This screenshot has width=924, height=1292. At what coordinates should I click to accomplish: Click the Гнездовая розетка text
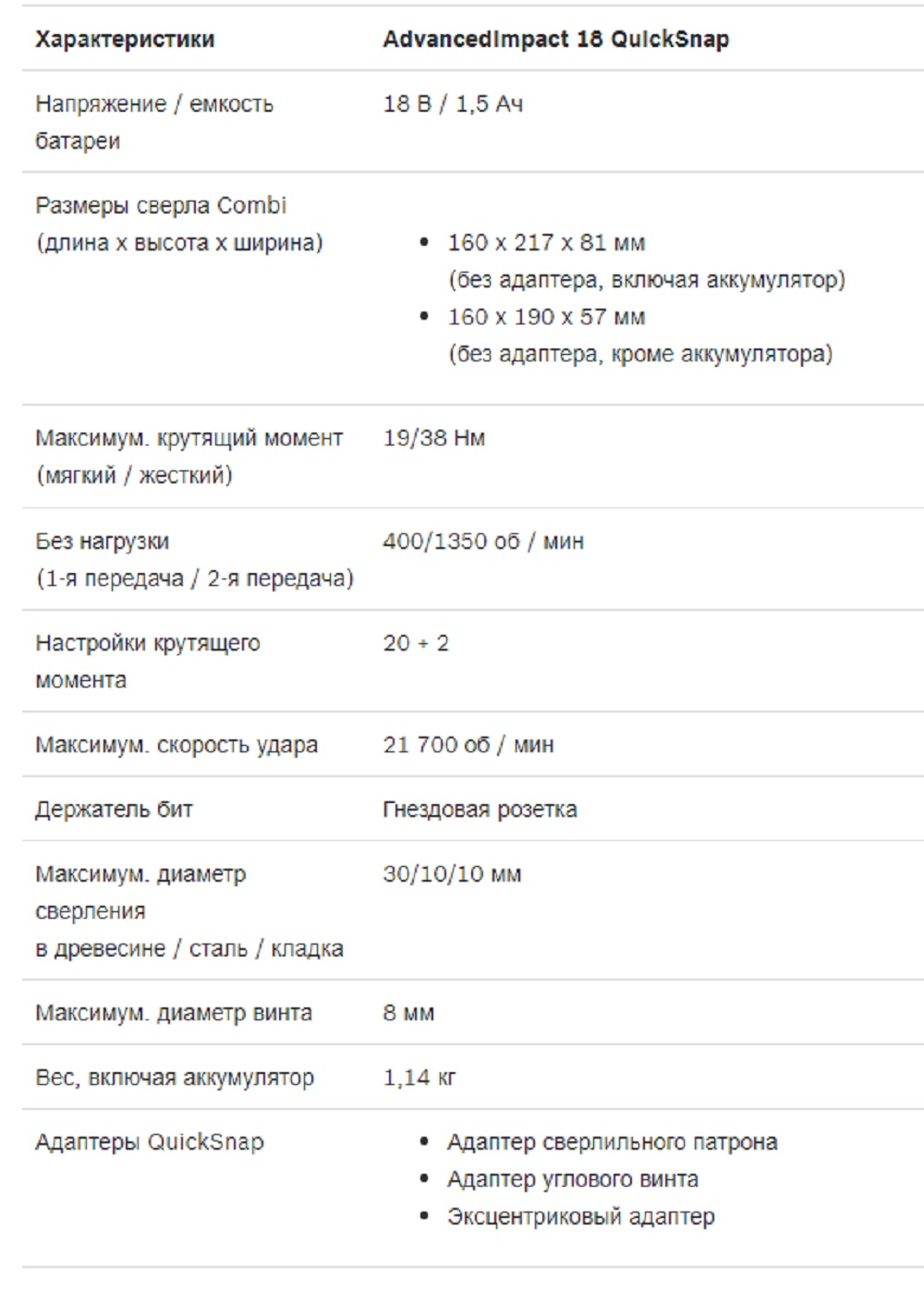pyautogui.click(x=480, y=809)
